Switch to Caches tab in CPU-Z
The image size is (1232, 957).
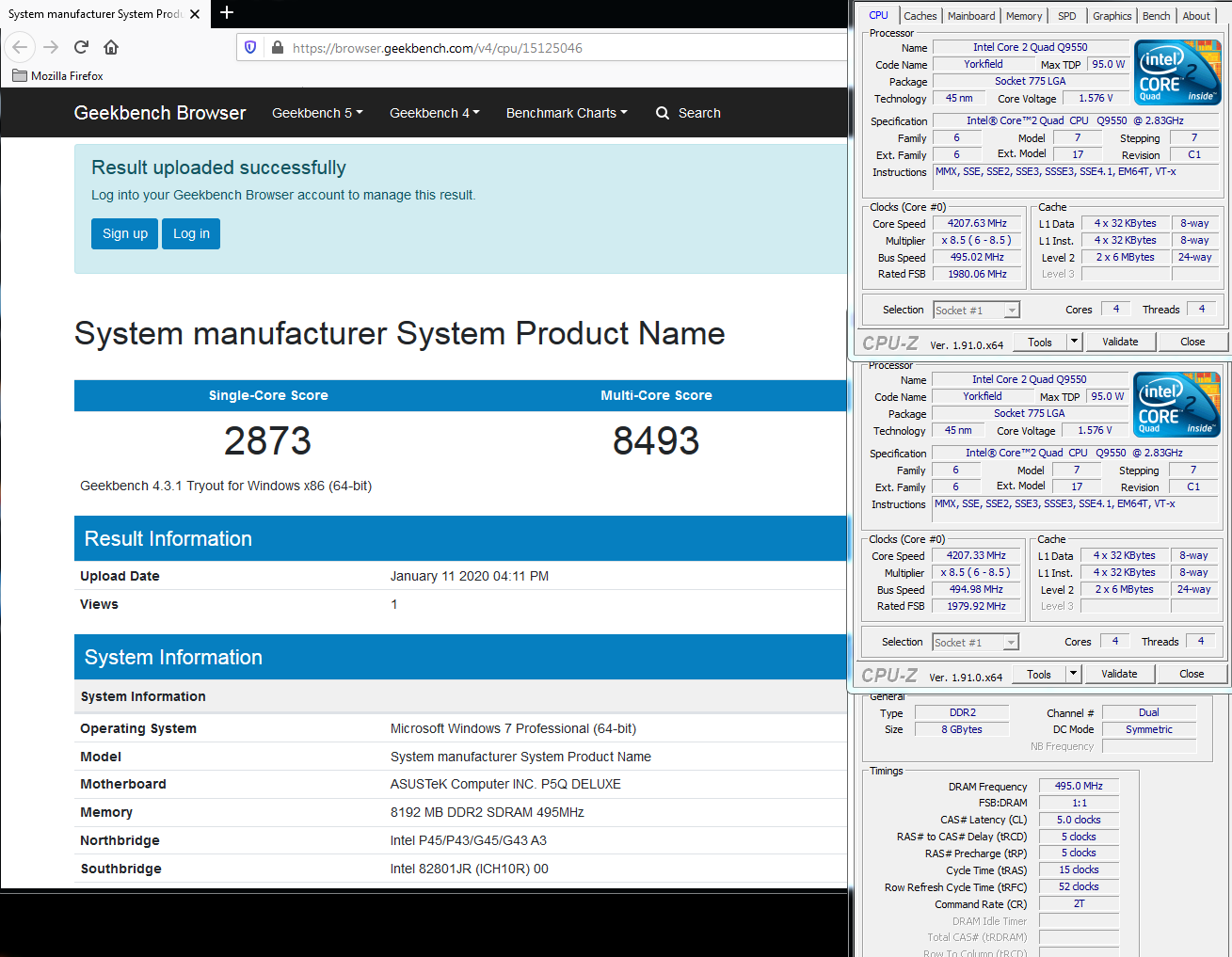(x=920, y=16)
